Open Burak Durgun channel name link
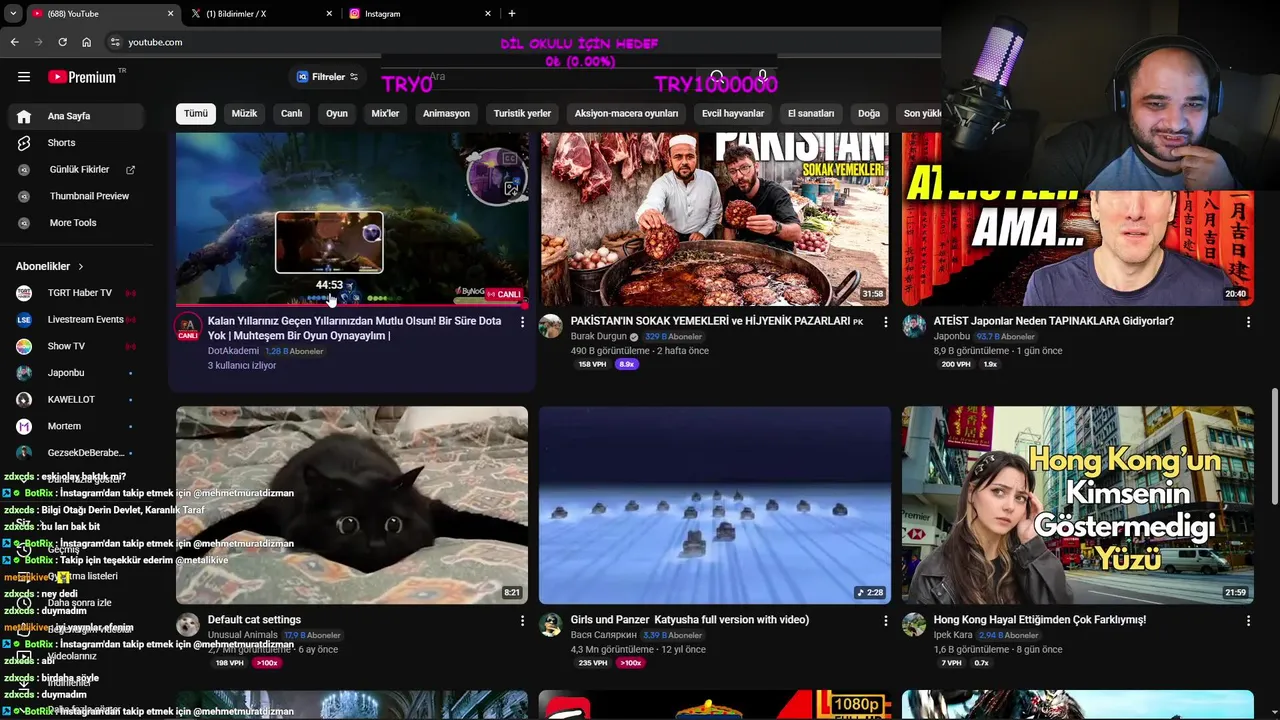Viewport: 1280px width, 720px height. (598, 337)
